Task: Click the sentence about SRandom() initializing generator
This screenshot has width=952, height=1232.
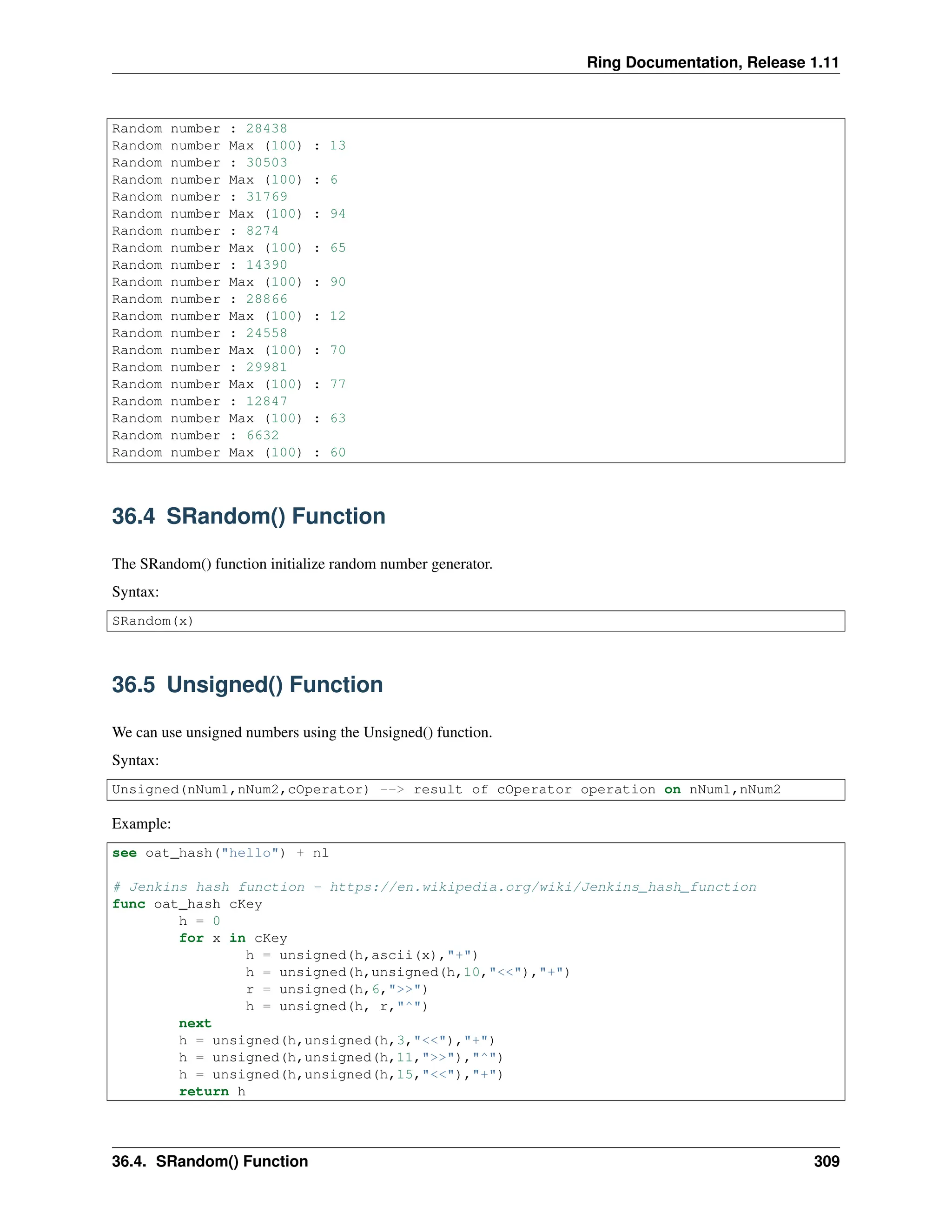Action: point(302,564)
